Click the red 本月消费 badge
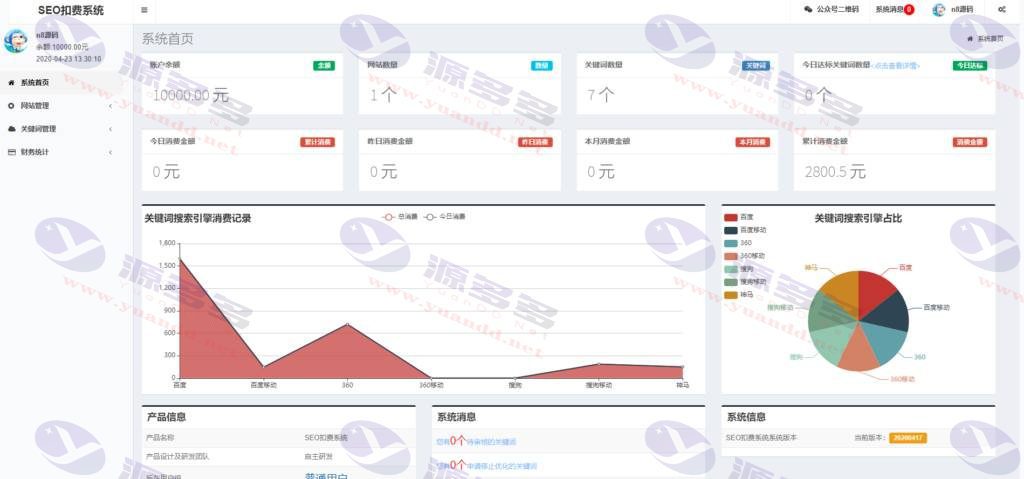 pos(752,142)
